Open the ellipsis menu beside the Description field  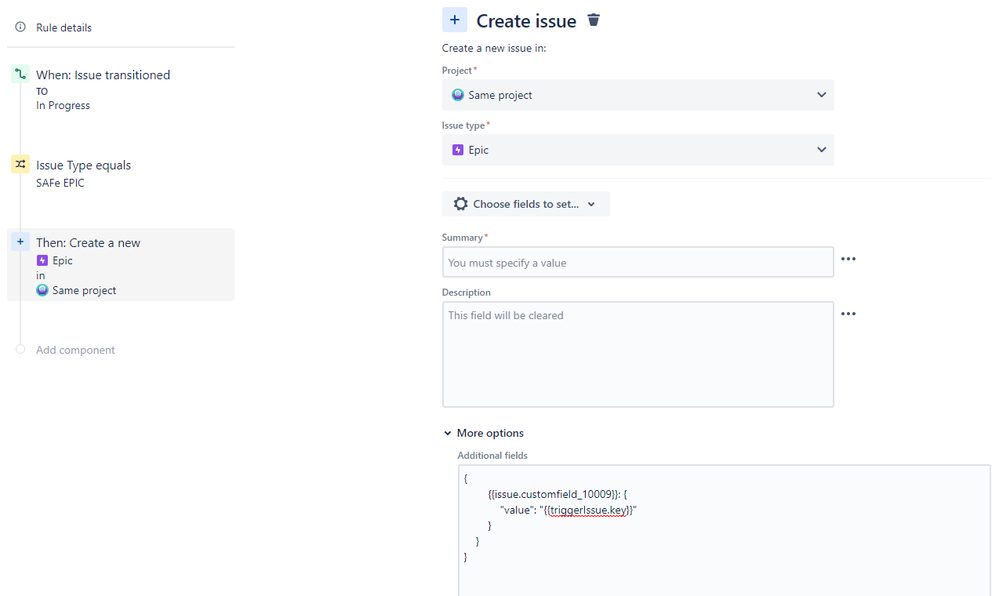[x=848, y=313]
